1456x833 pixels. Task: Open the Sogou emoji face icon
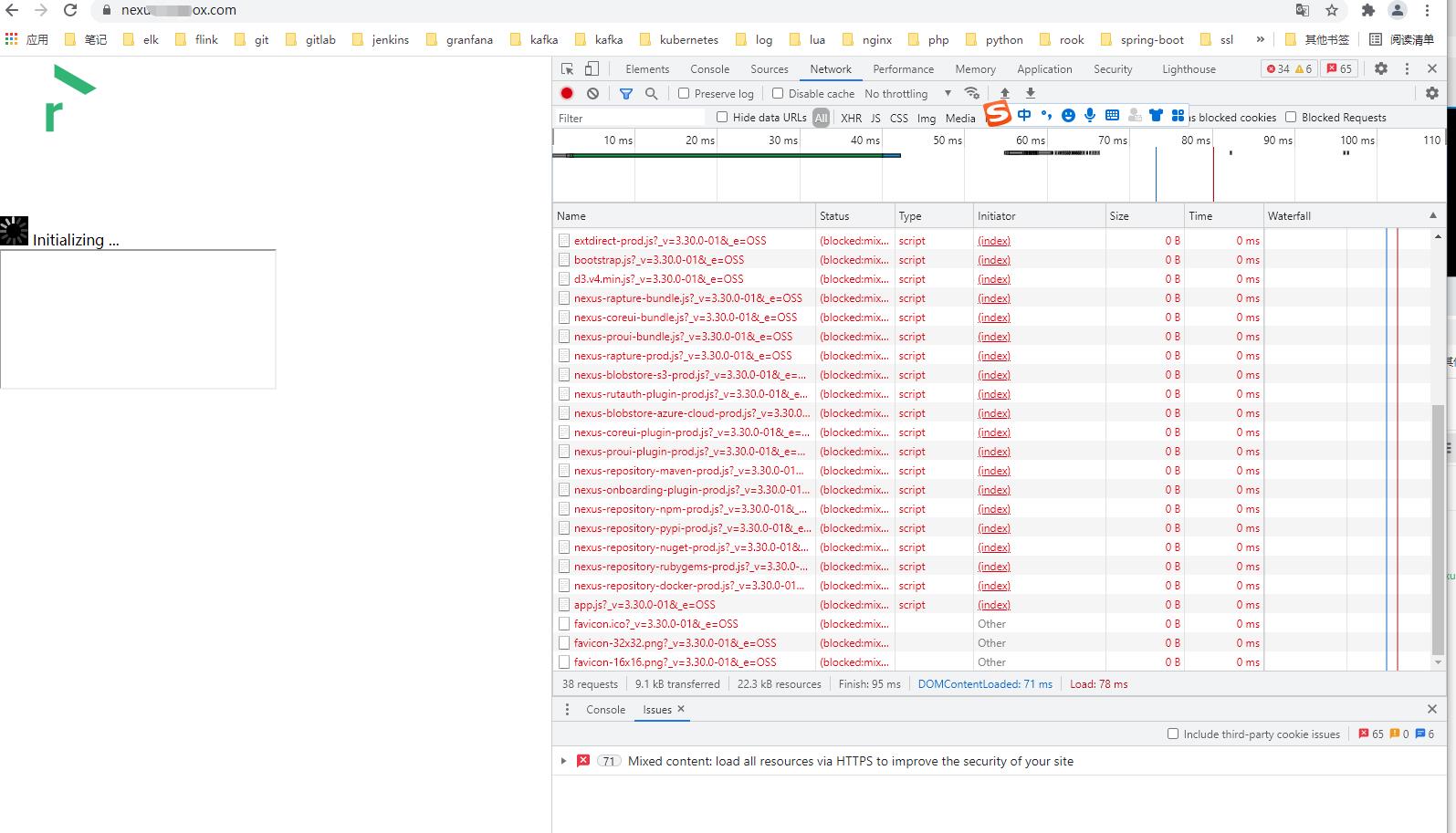coord(1068,115)
